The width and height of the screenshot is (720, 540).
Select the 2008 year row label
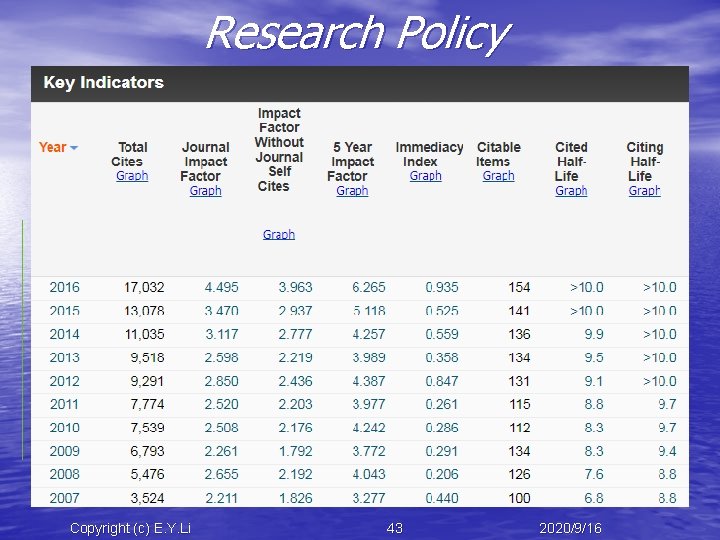64,474
